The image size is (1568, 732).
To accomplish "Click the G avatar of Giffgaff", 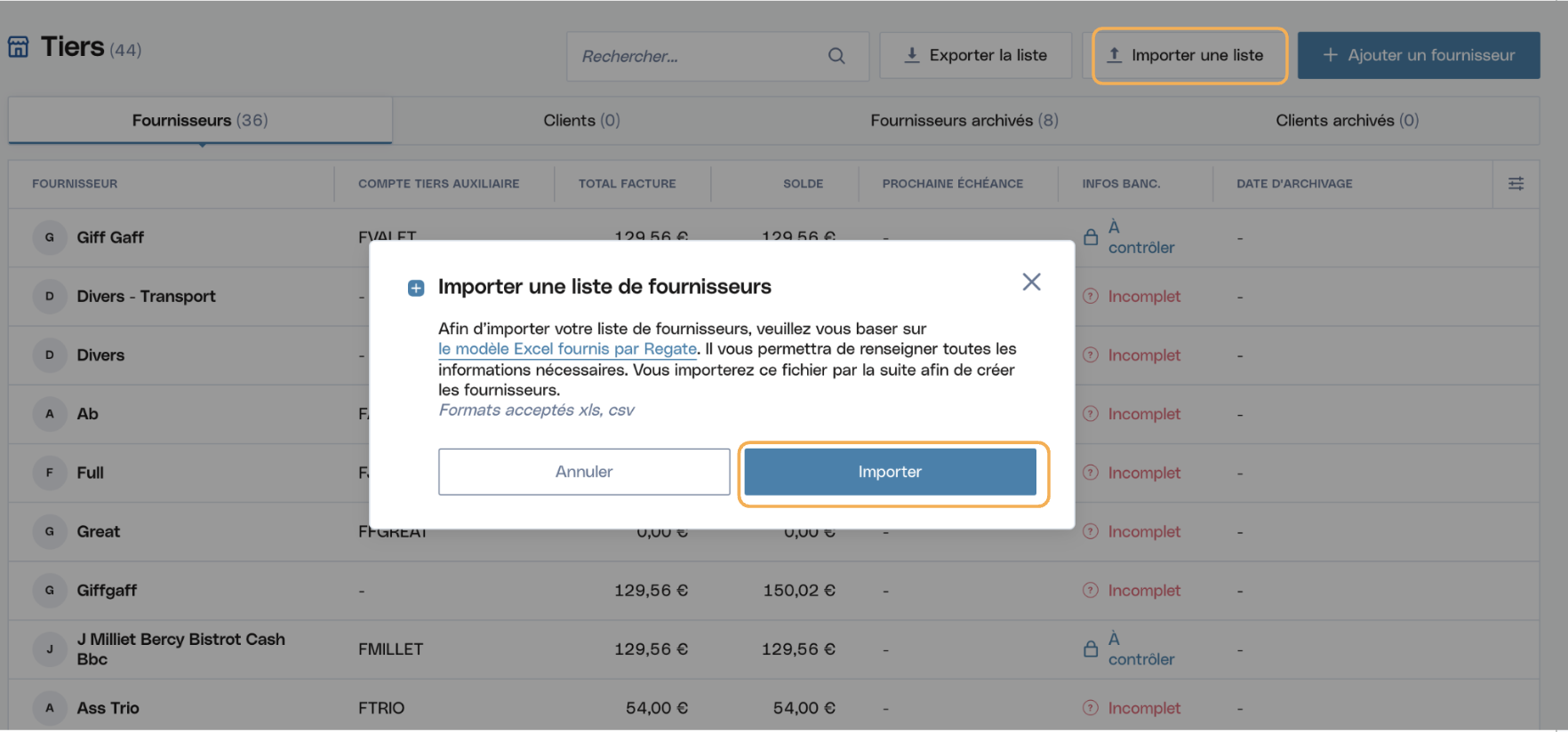I will [x=50, y=591].
